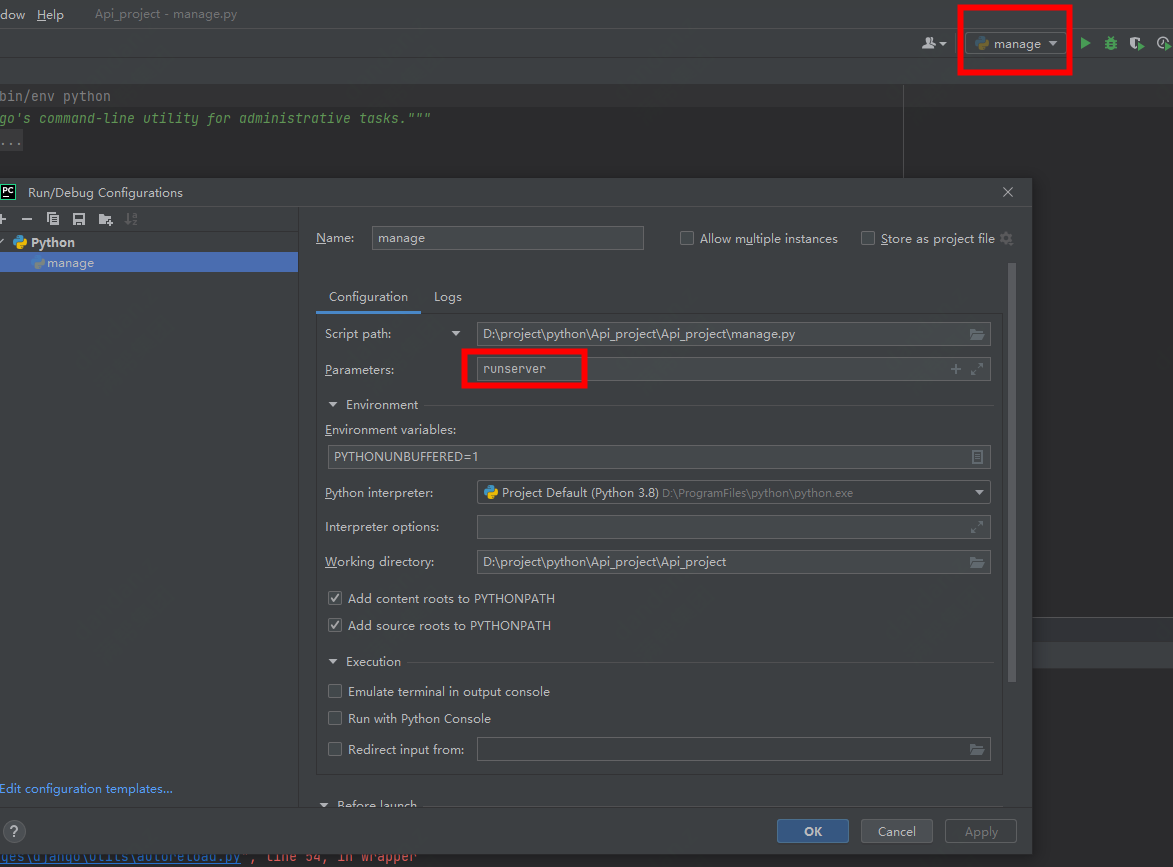Enable Allow multiple instances

click(686, 239)
